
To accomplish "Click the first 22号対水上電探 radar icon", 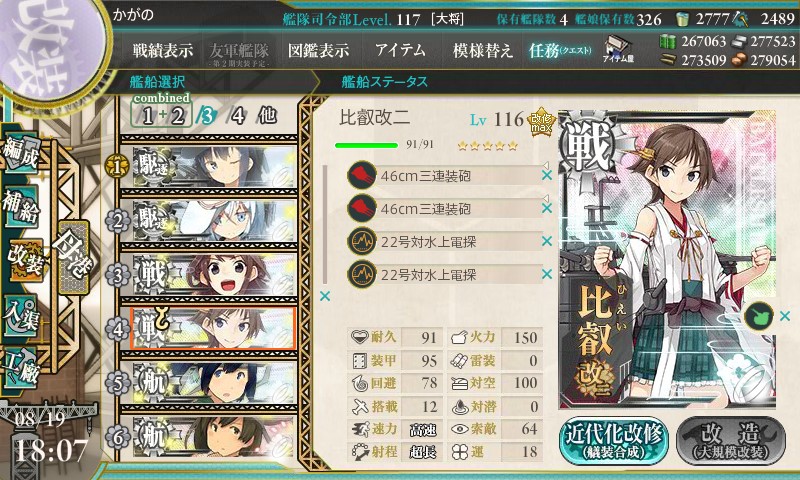I will click(362, 241).
